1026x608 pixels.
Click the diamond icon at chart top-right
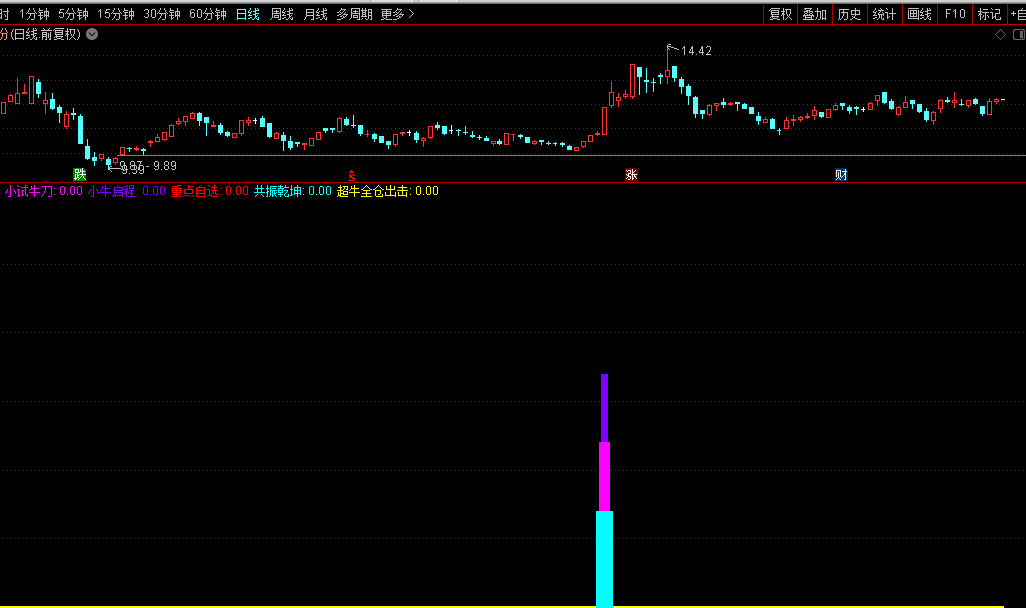[x=999, y=34]
